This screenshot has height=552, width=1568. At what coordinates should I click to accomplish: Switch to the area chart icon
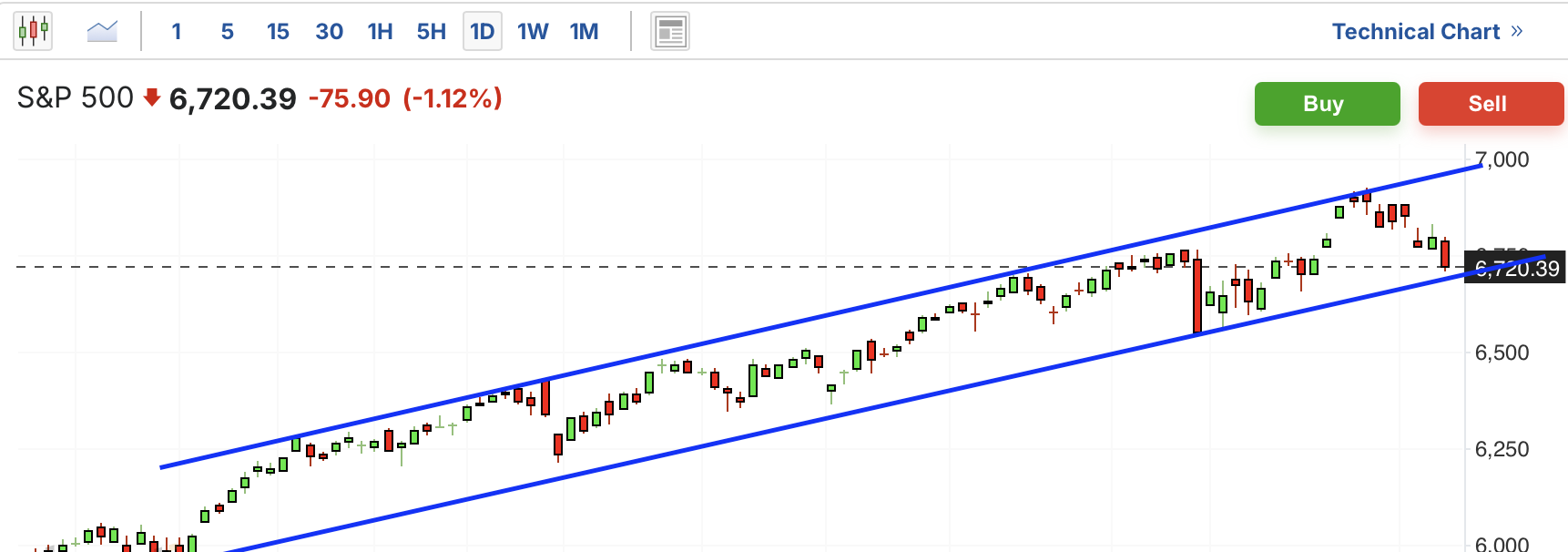(102, 32)
